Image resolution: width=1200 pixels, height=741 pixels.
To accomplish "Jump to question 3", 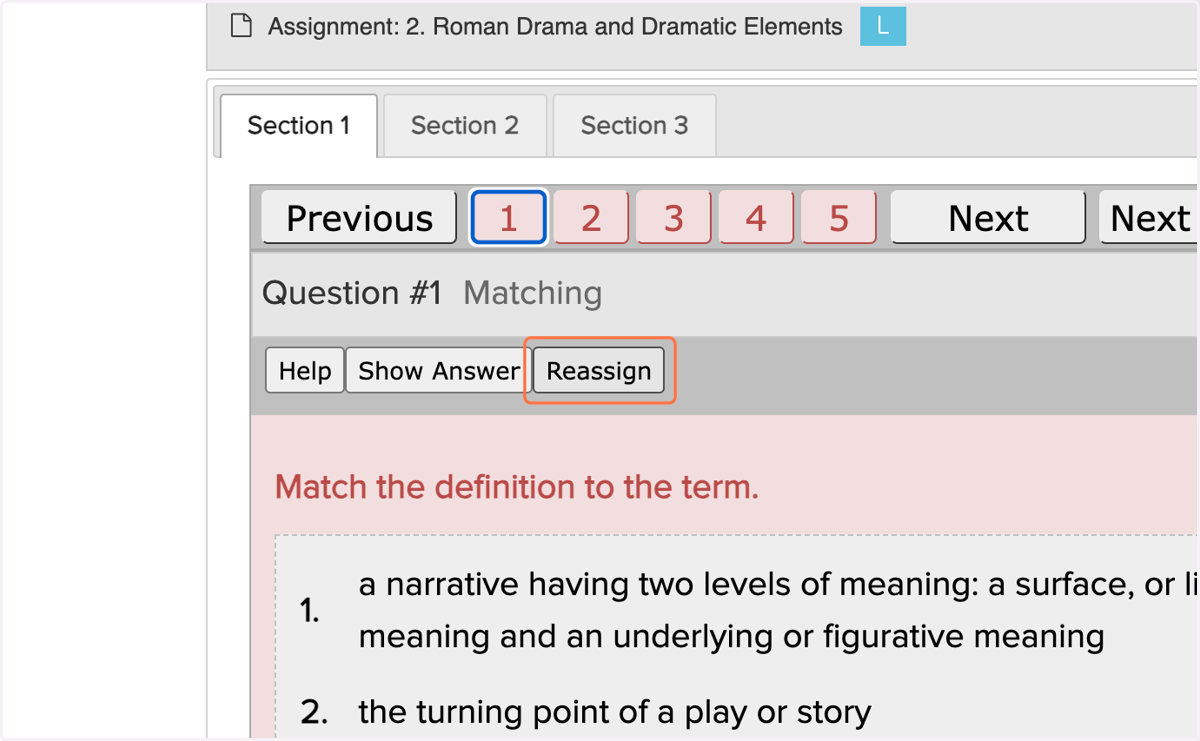I will click(674, 218).
